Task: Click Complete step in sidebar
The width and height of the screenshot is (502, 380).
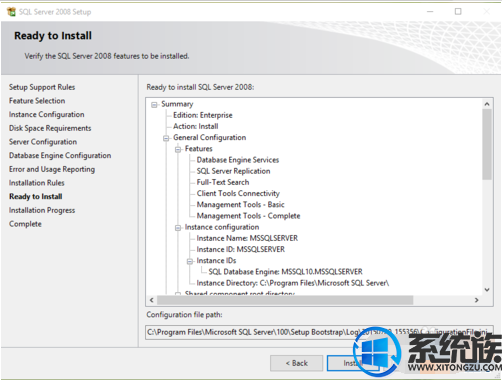Action: click(x=25, y=224)
